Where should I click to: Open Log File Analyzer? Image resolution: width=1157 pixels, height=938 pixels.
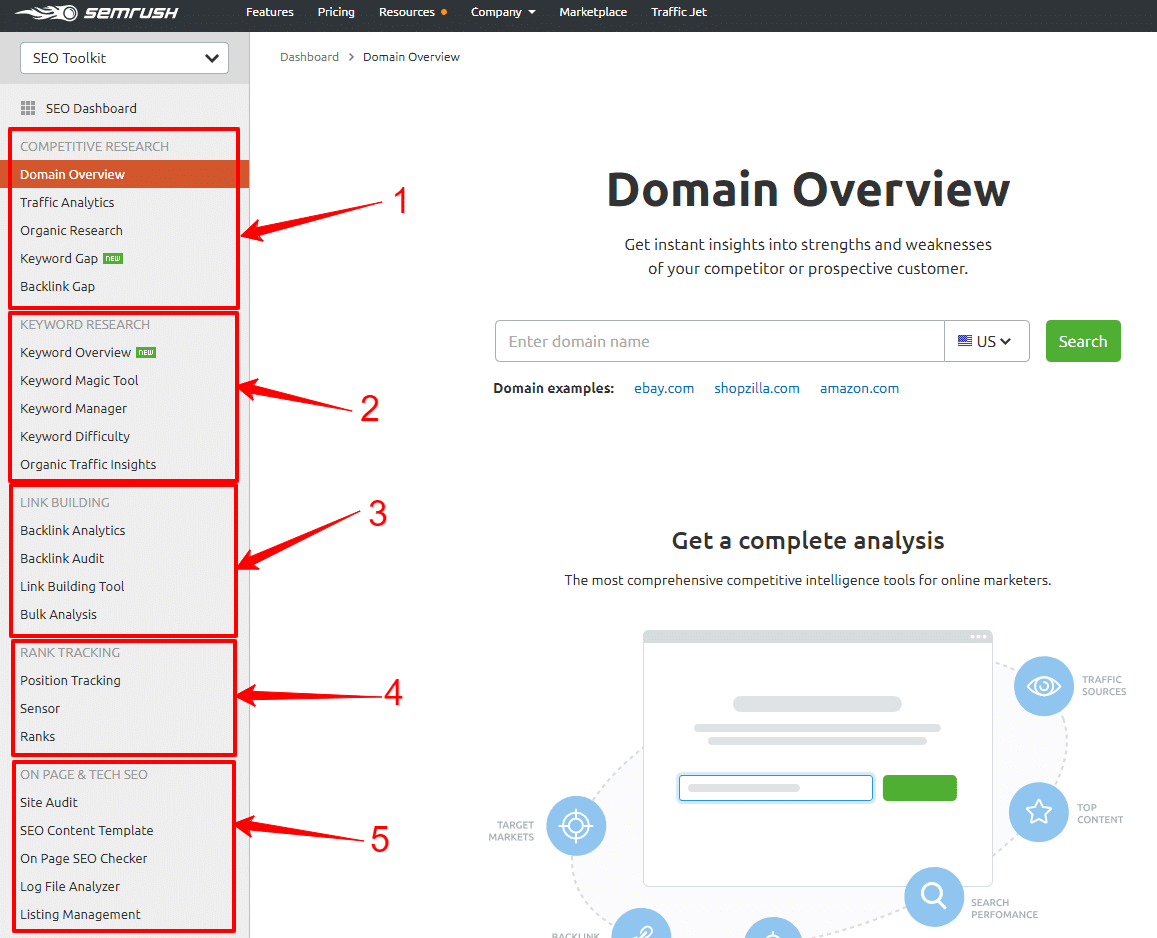(69, 886)
